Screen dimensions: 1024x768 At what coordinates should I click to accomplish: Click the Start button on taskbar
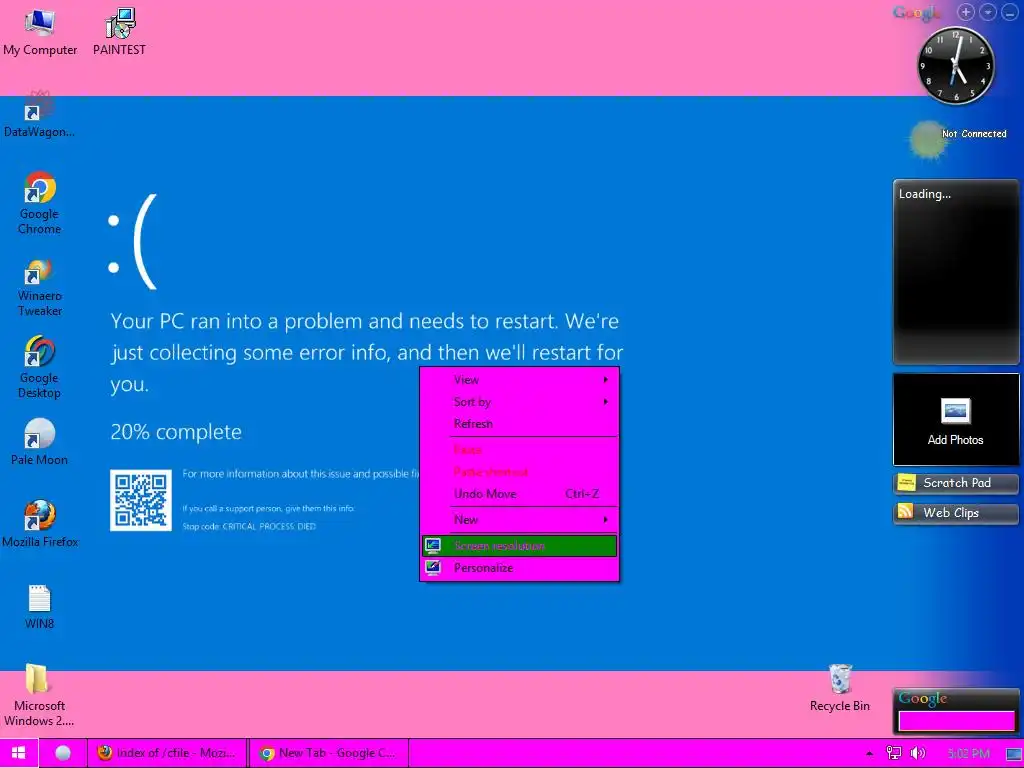(18, 753)
